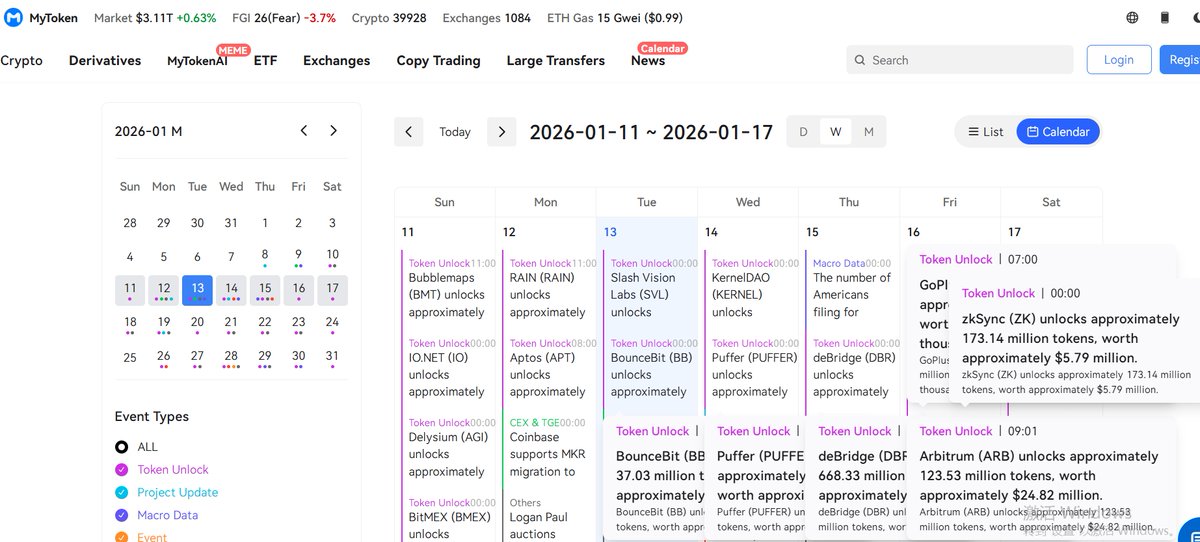This screenshot has width=1200, height=542.
Task: Click the Today button
Action: point(455,132)
